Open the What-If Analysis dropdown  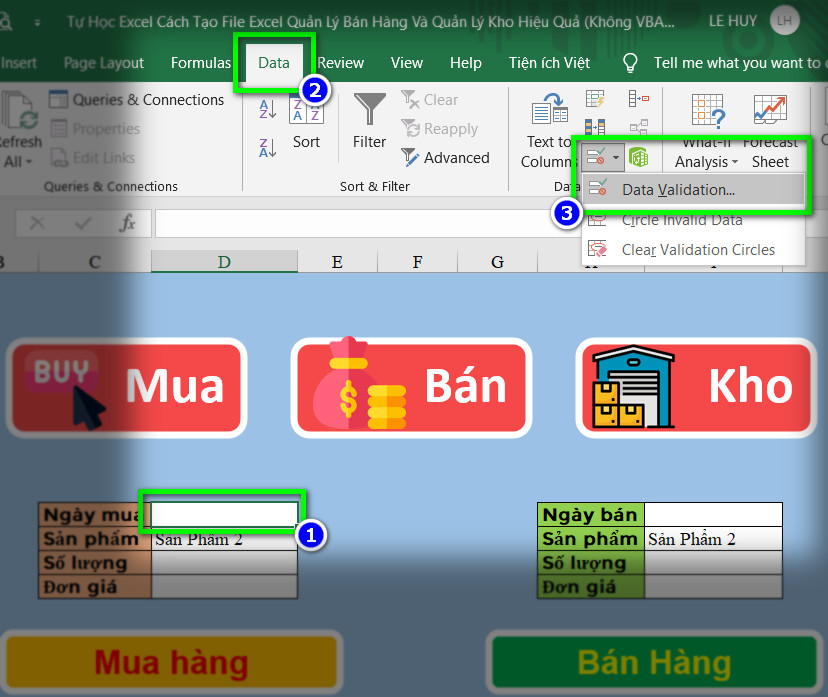(x=707, y=162)
